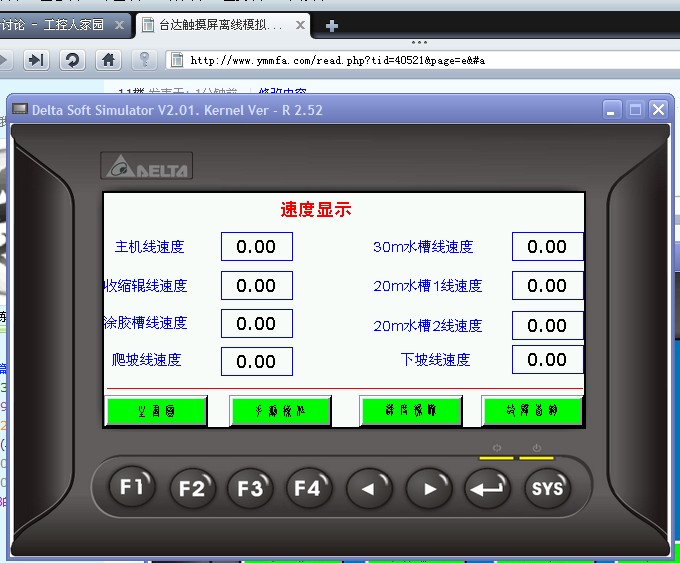
Task: Select the 主机线速度 value field
Action: 256,247
